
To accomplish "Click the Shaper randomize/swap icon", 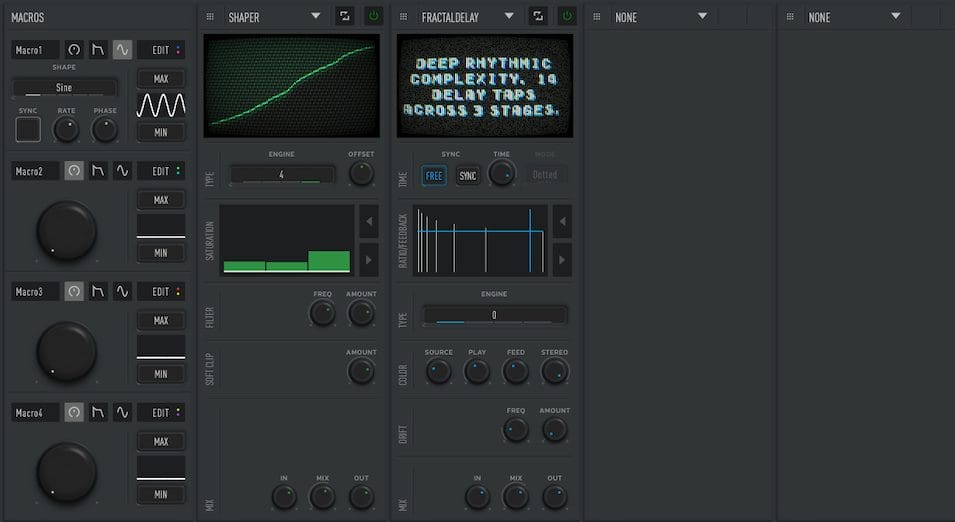I will click(x=344, y=16).
